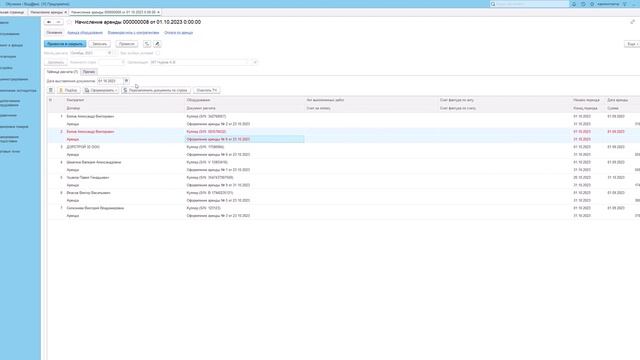The image size is (640, 360).
Task: Switch to the Таблица расчета (7) tab
Action: pos(62,72)
